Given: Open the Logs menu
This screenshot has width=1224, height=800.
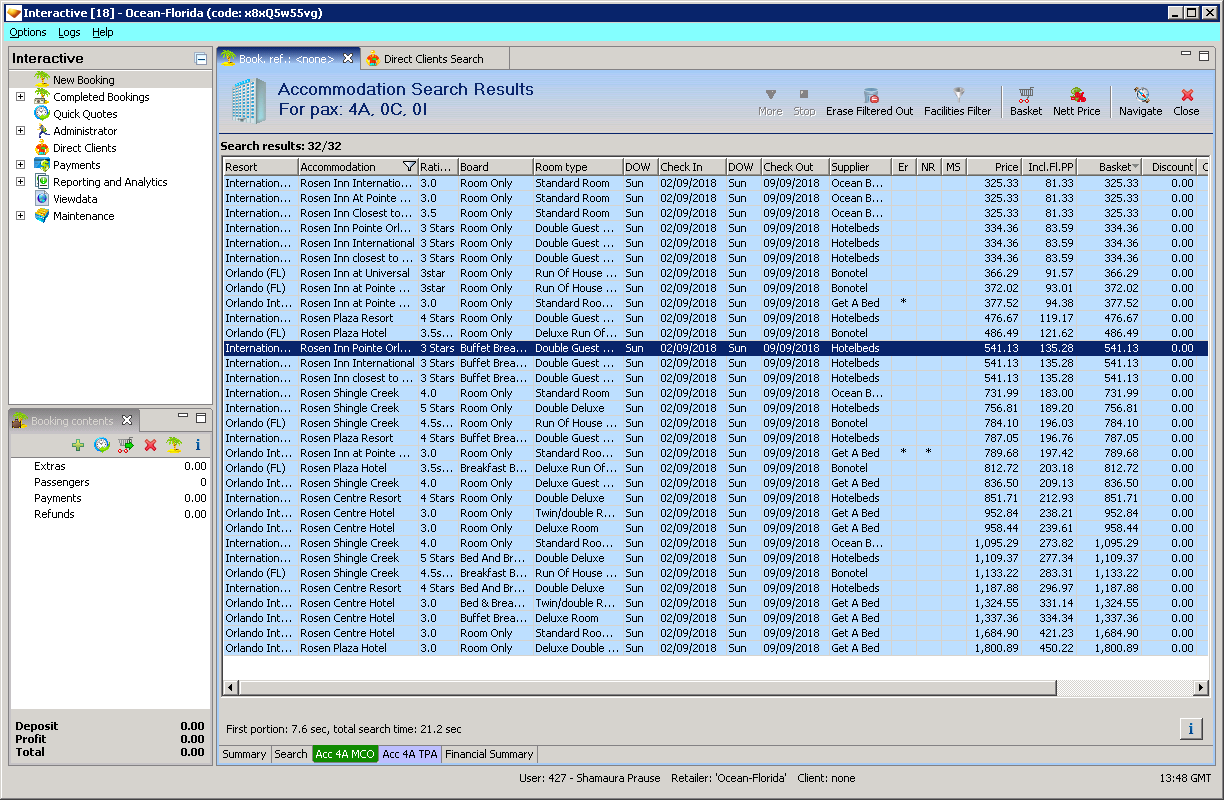Looking at the screenshot, I should click(69, 33).
